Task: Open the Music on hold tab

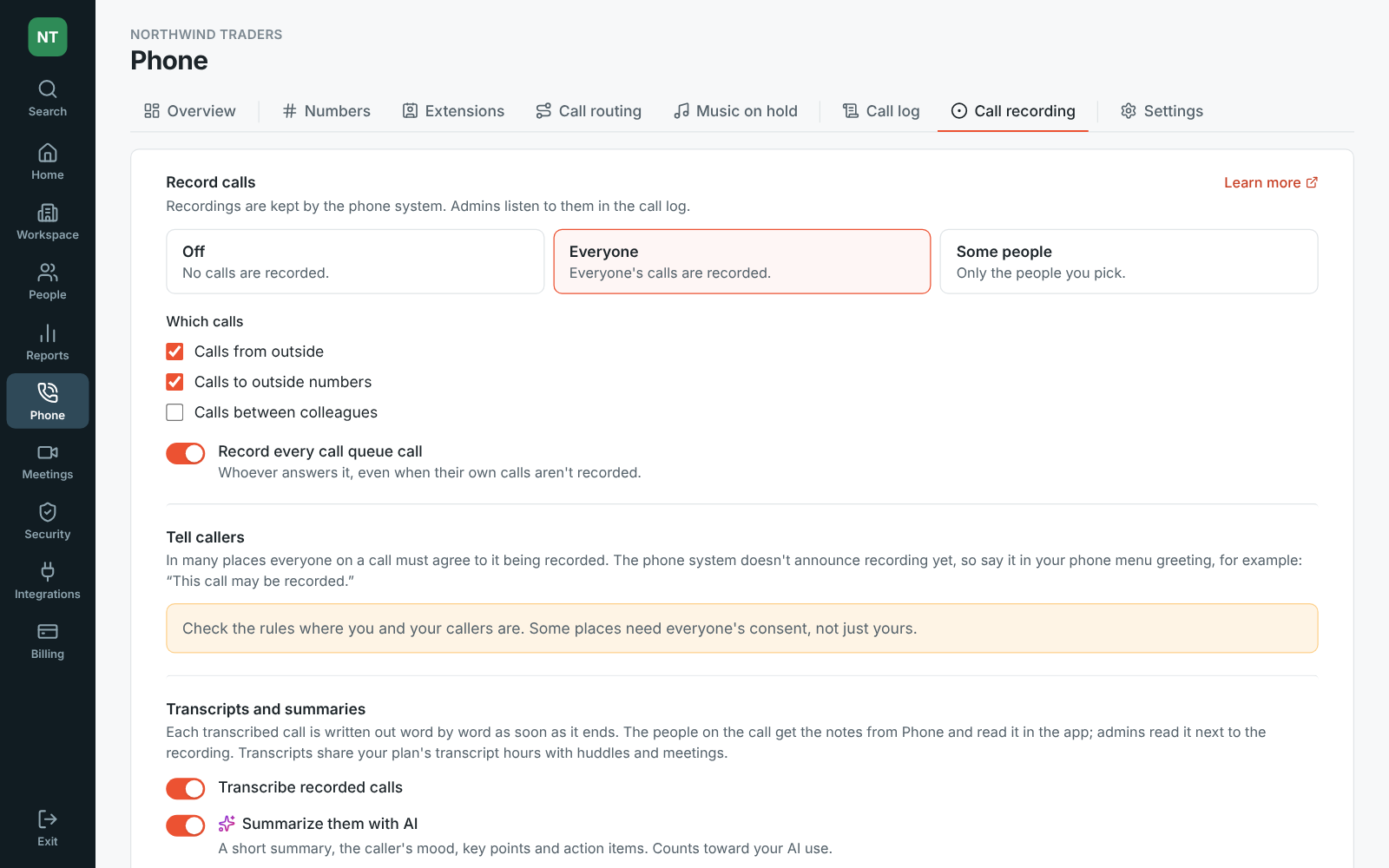Action: [x=736, y=111]
